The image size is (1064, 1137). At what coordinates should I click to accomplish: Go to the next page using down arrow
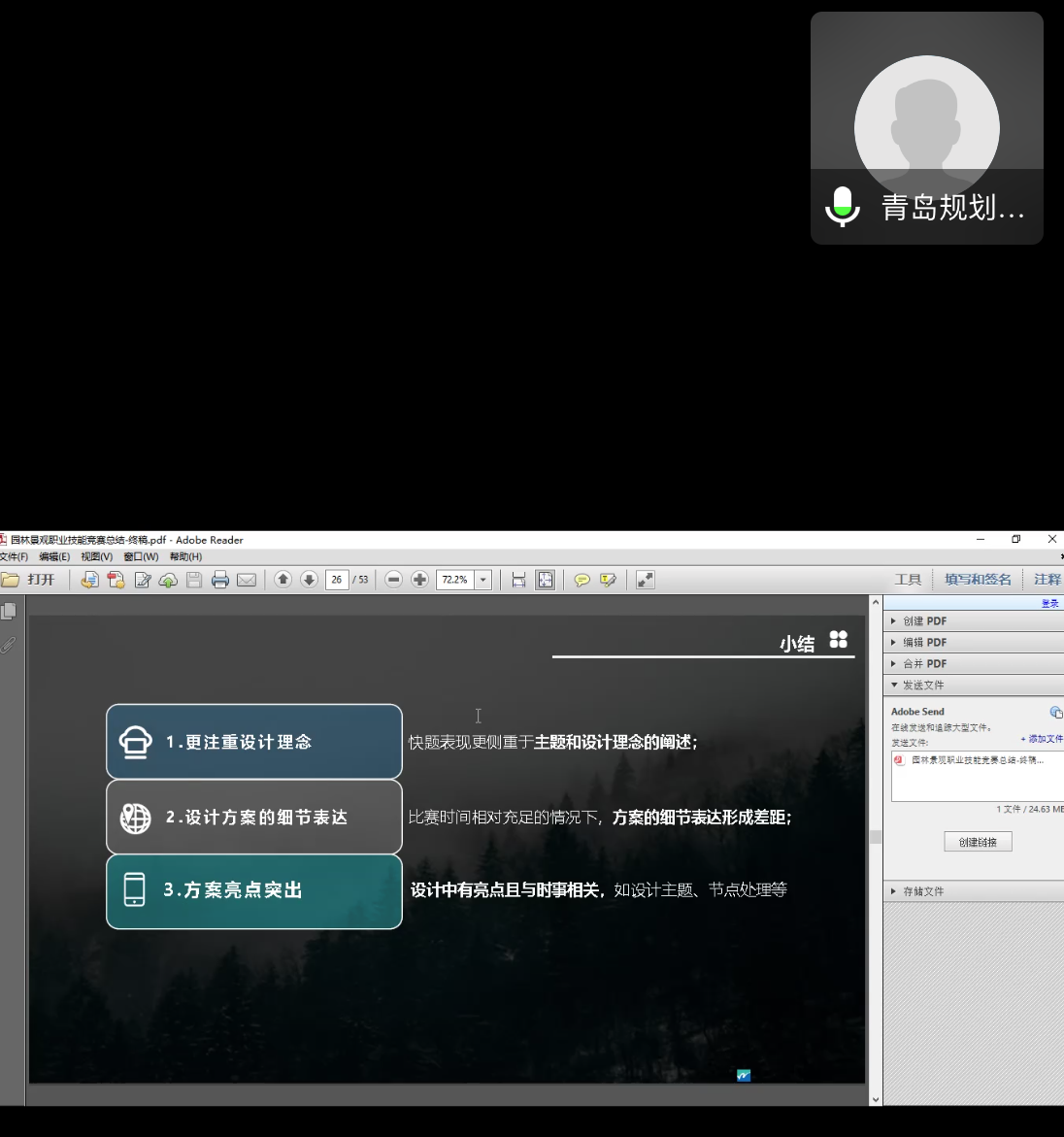pyautogui.click(x=309, y=580)
